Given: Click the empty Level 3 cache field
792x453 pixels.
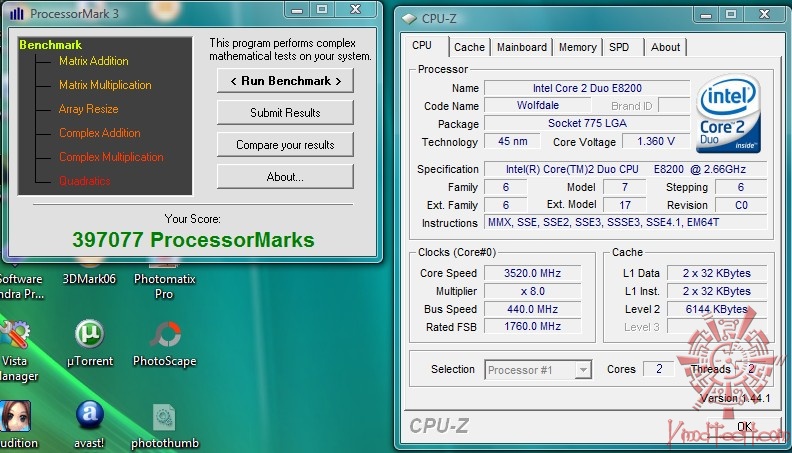Looking at the screenshot, I should 717,327.
